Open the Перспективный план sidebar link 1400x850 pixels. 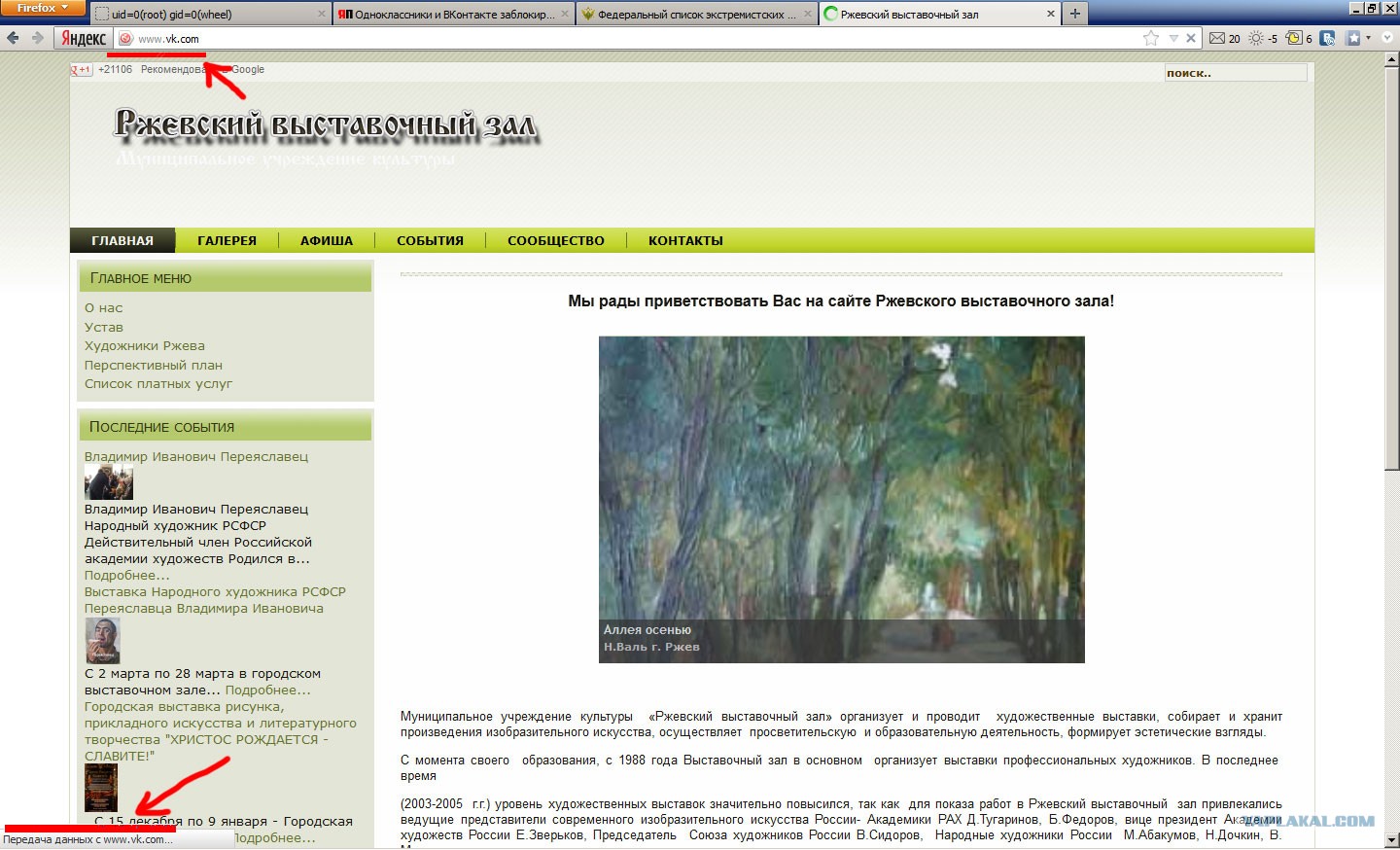pyautogui.click(x=154, y=365)
